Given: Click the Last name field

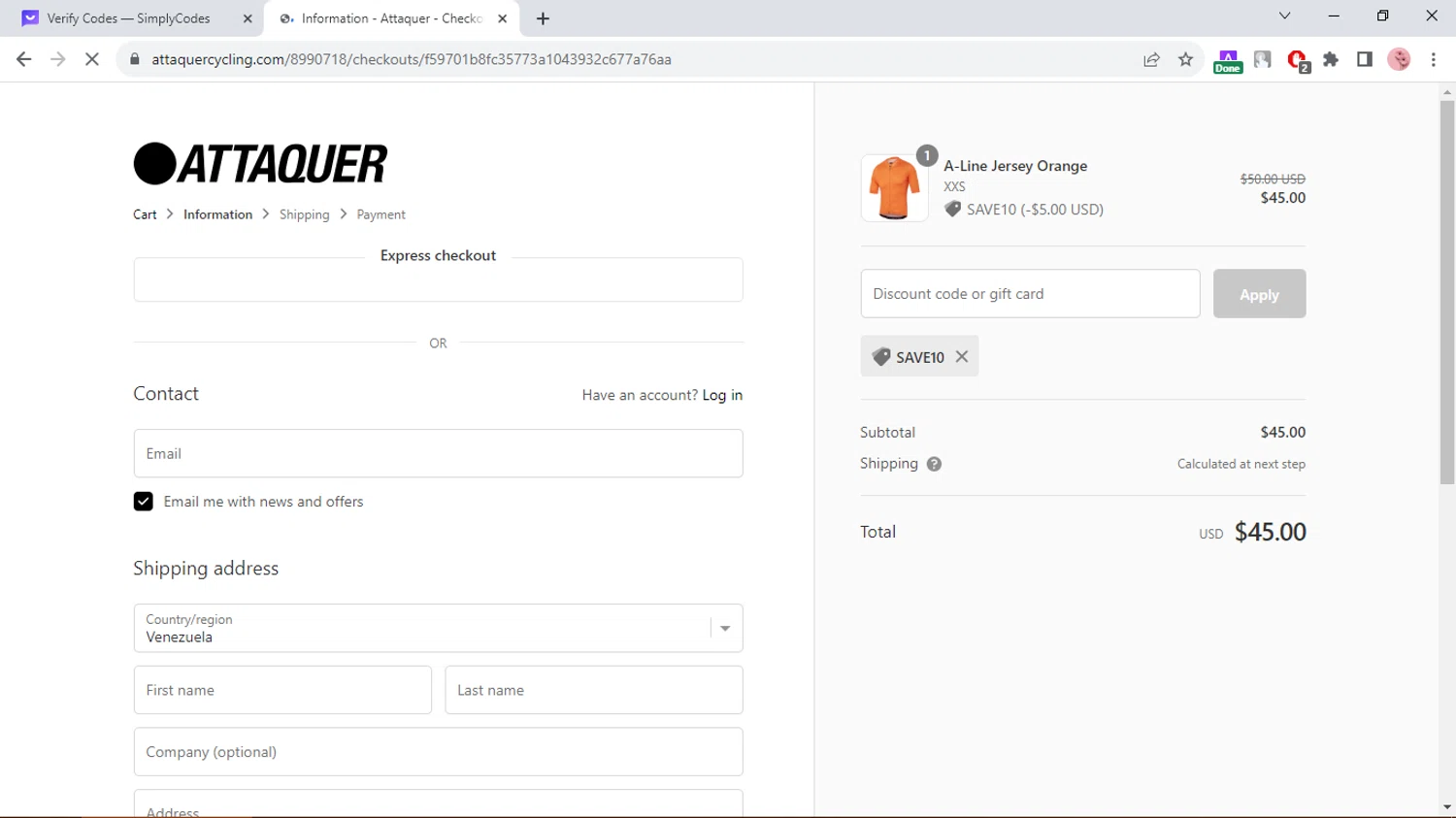Looking at the screenshot, I should pos(593,690).
